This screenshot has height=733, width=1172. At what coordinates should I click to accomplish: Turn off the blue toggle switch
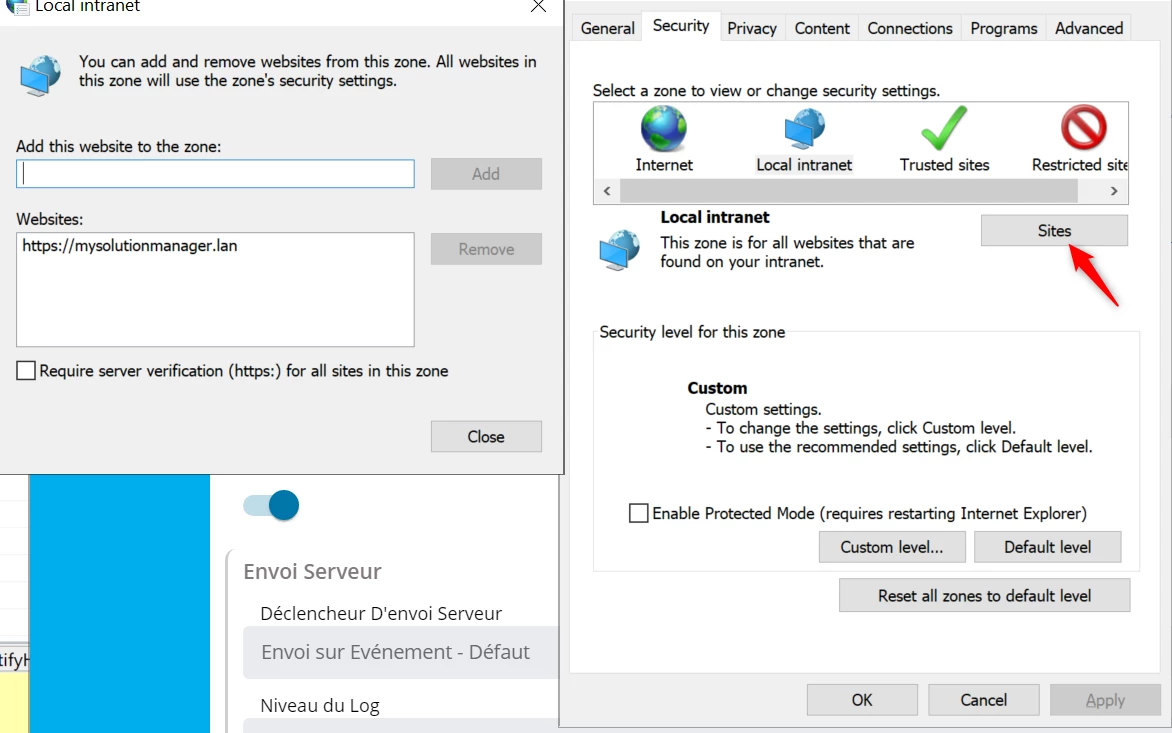(271, 506)
